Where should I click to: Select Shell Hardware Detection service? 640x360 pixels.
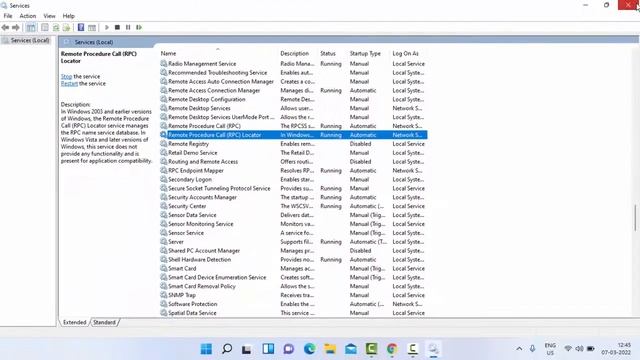coord(293,260)
